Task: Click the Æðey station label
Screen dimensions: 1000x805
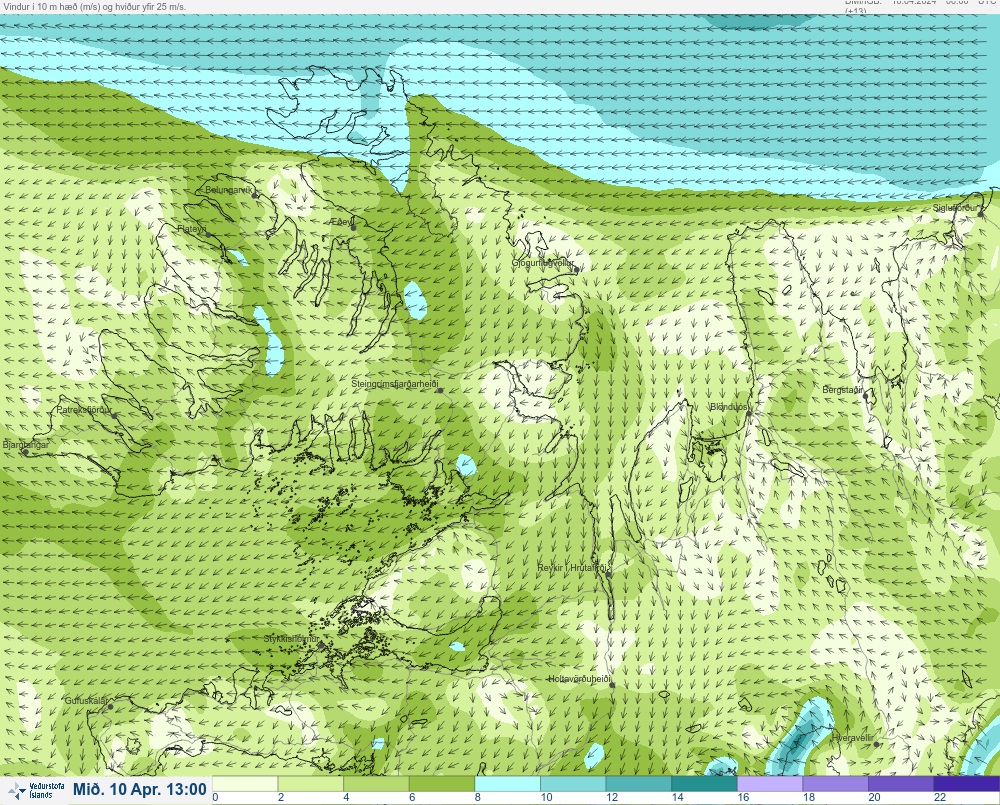Action: point(341,222)
